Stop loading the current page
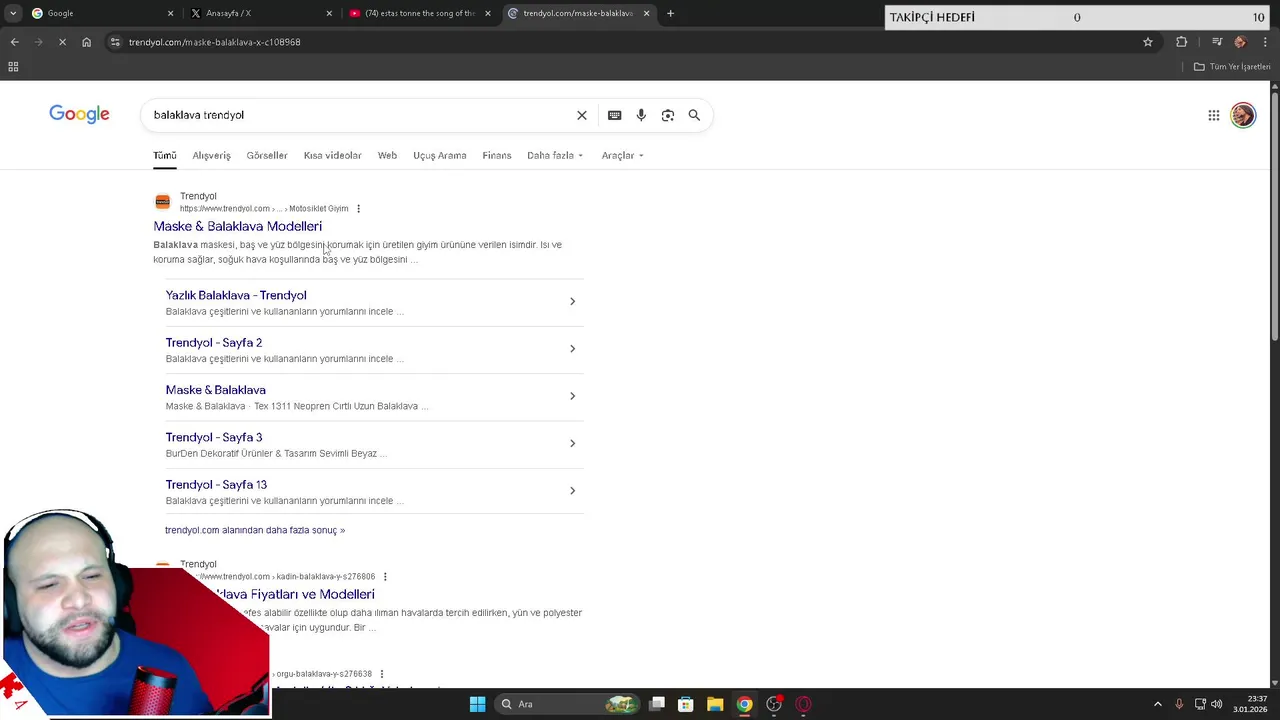1280x720 pixels. click(62, 42)
